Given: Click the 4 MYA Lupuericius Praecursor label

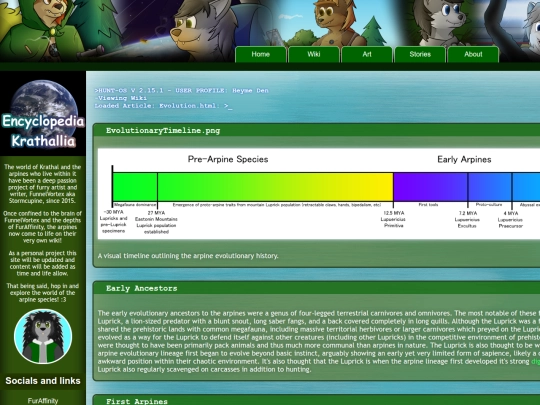Looking at the screenshot, I should [511, 220].
